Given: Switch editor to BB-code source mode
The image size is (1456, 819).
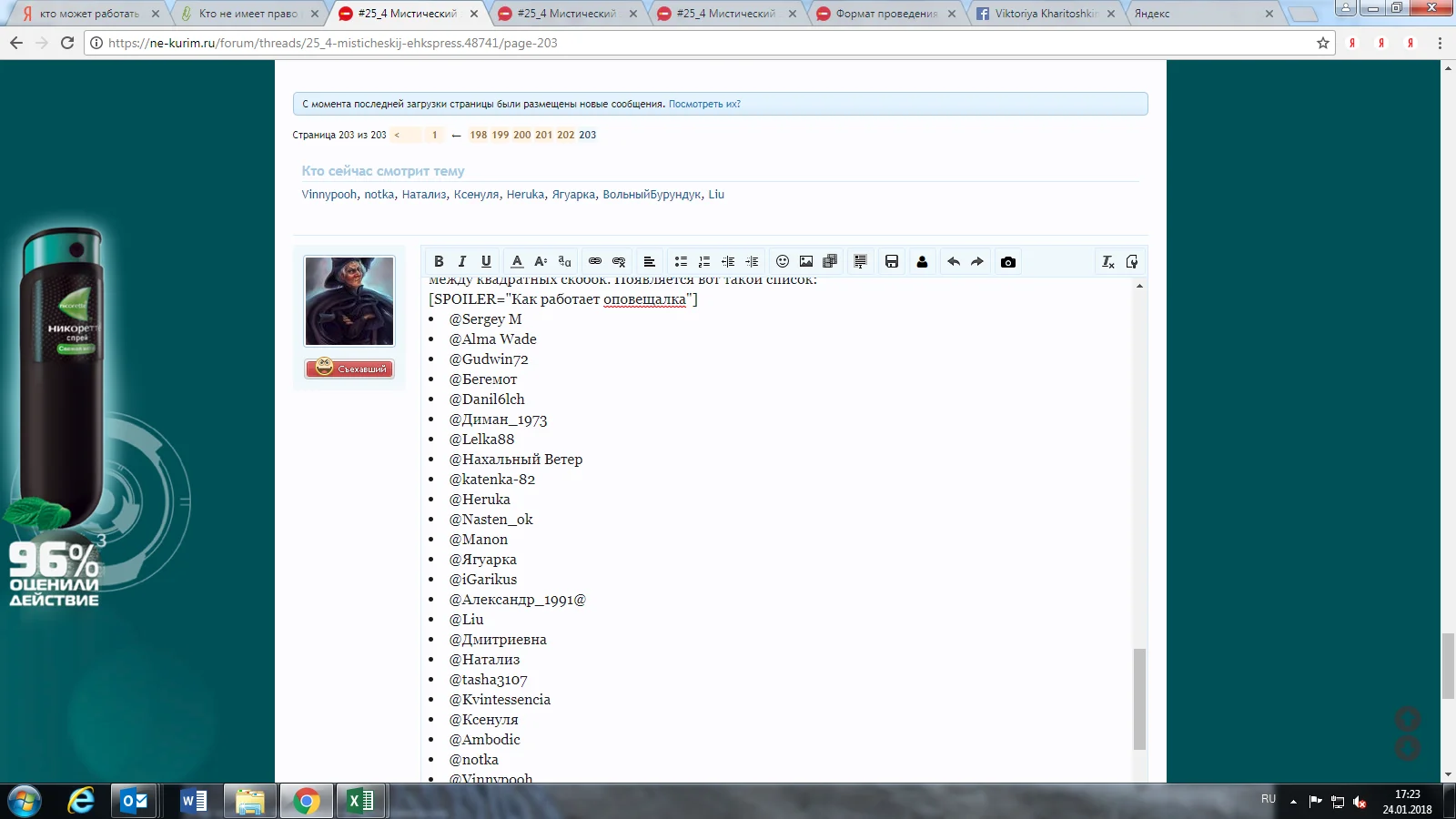Looking at the screenshot, I should coord(1132,262).
